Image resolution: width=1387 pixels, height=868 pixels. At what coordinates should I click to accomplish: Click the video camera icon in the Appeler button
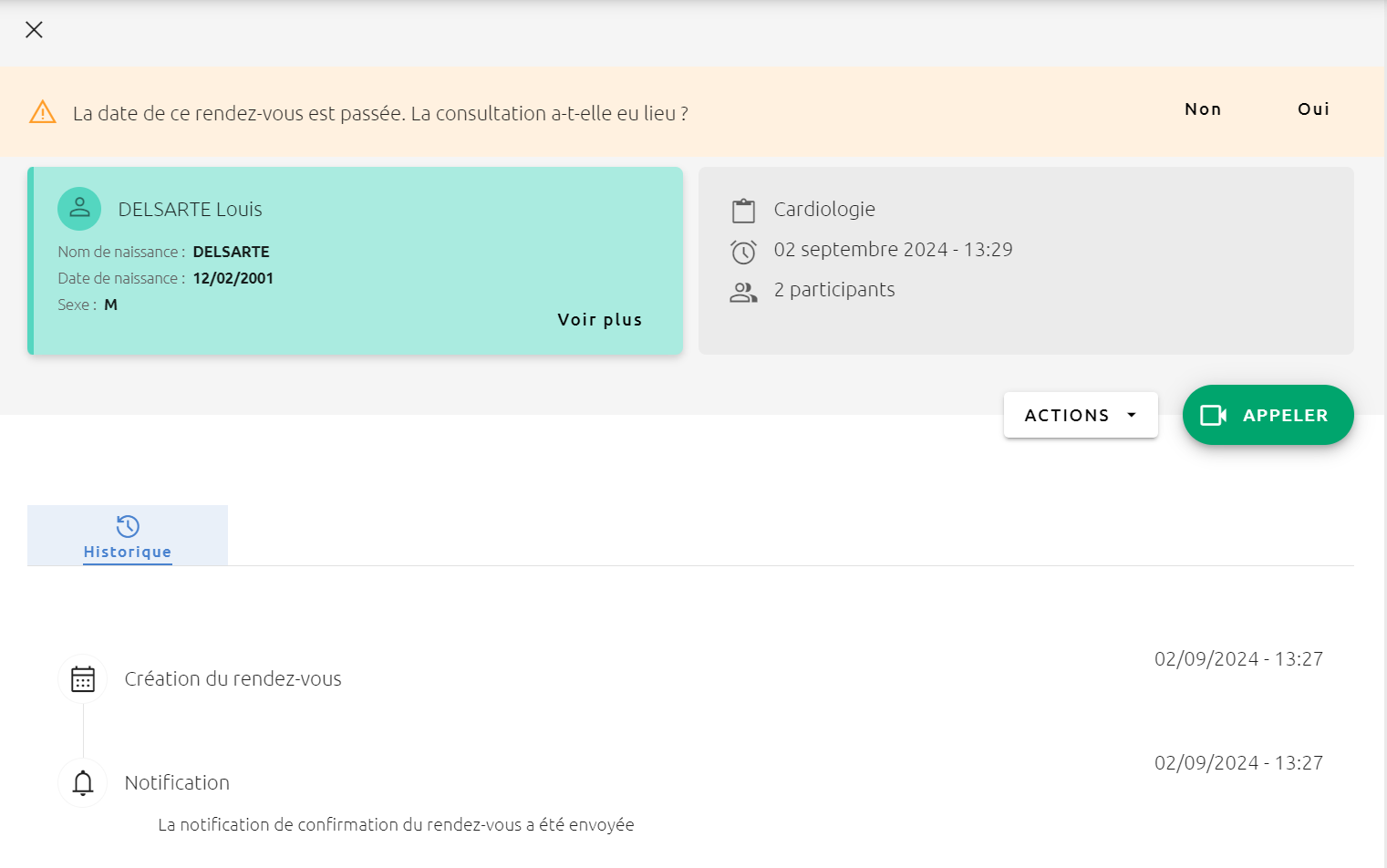(x=1214, y=415)
